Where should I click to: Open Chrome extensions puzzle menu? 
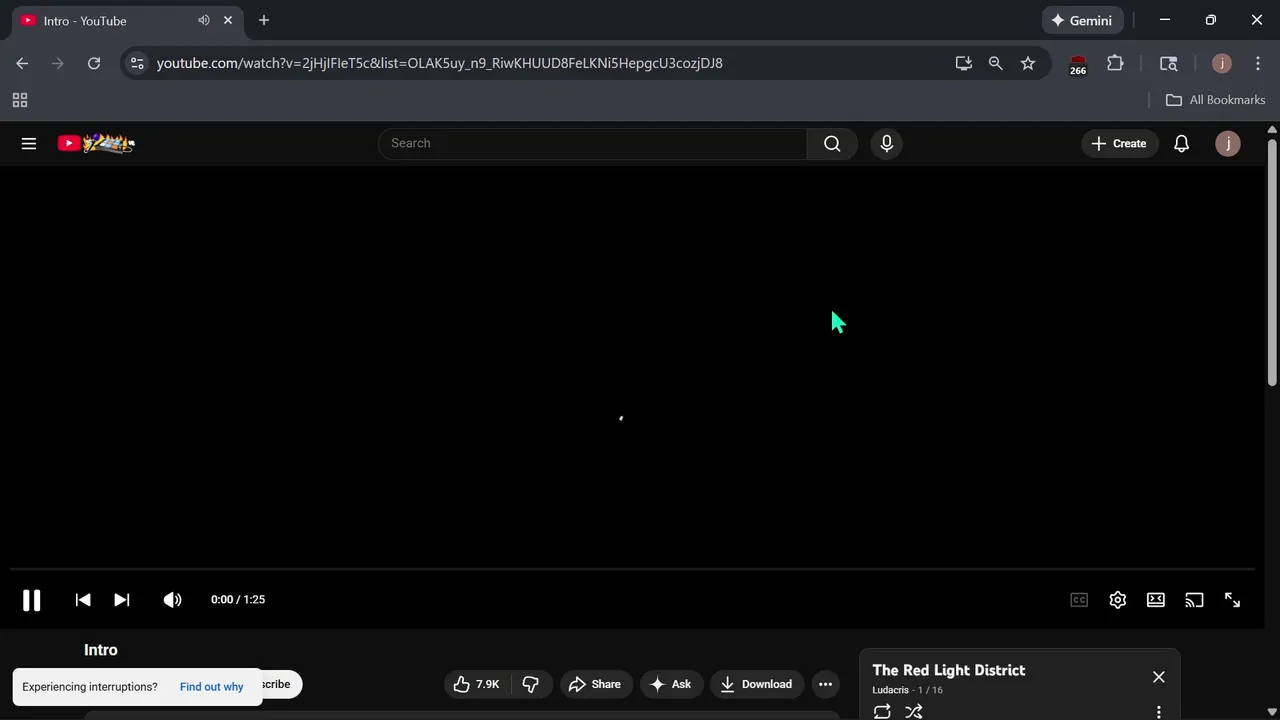coord(1115,63)
